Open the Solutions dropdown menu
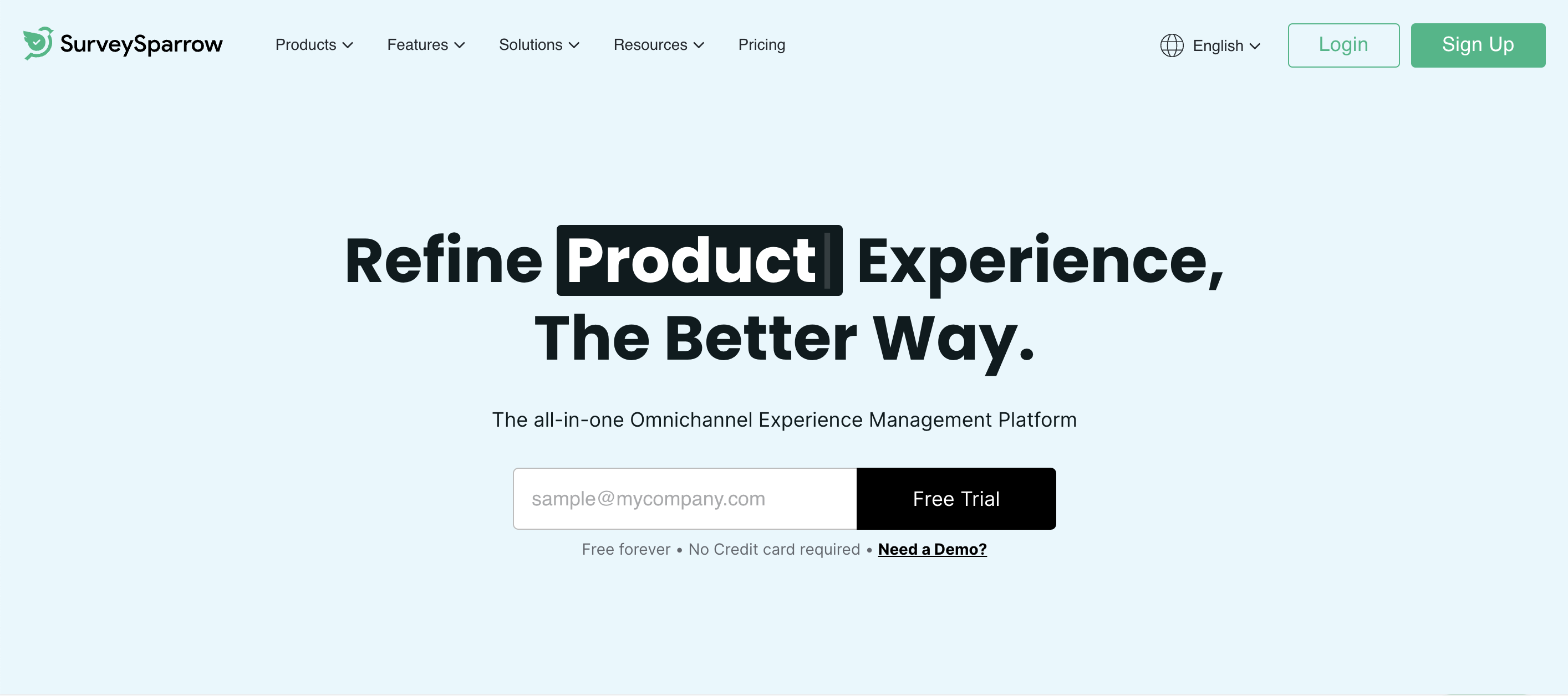 pyautogui.click(x=539, y=45)
